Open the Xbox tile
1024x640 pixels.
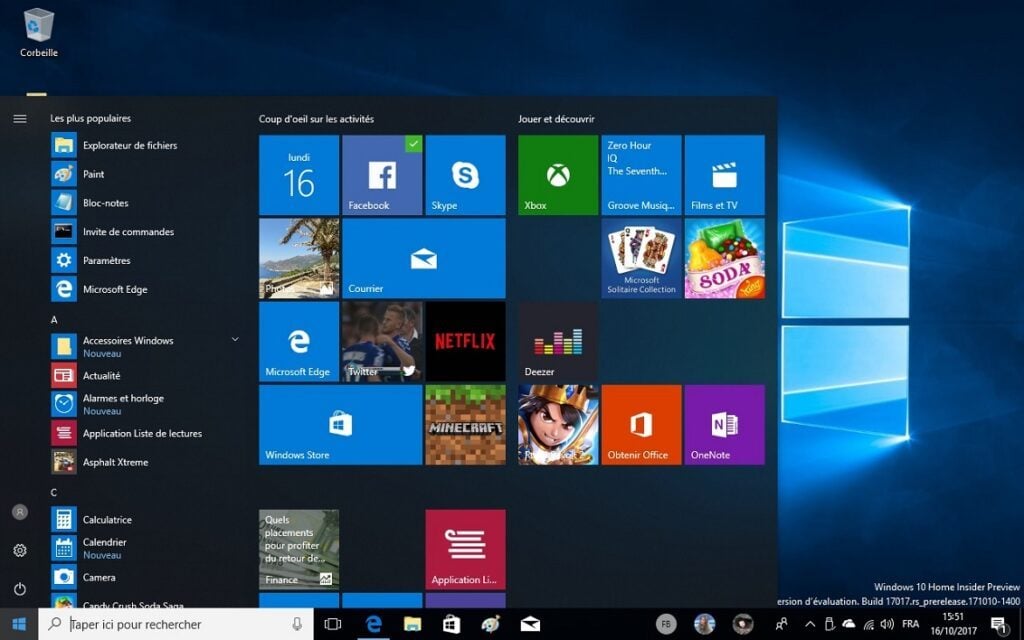click(557, 175)
